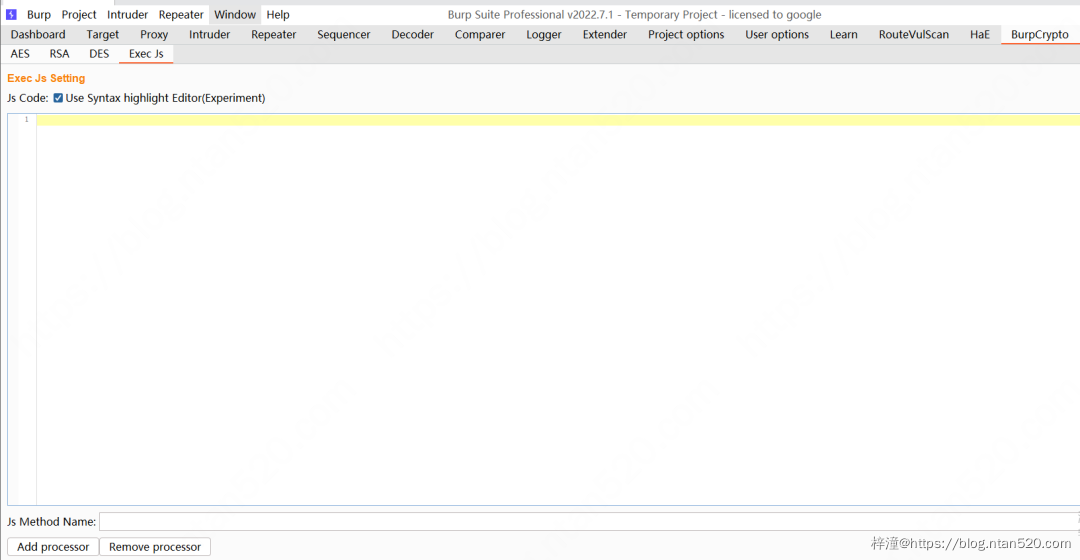Open the Help menu
Image resolution: width=1080 pixels, height=560 pixels.
tap(278, 14)
